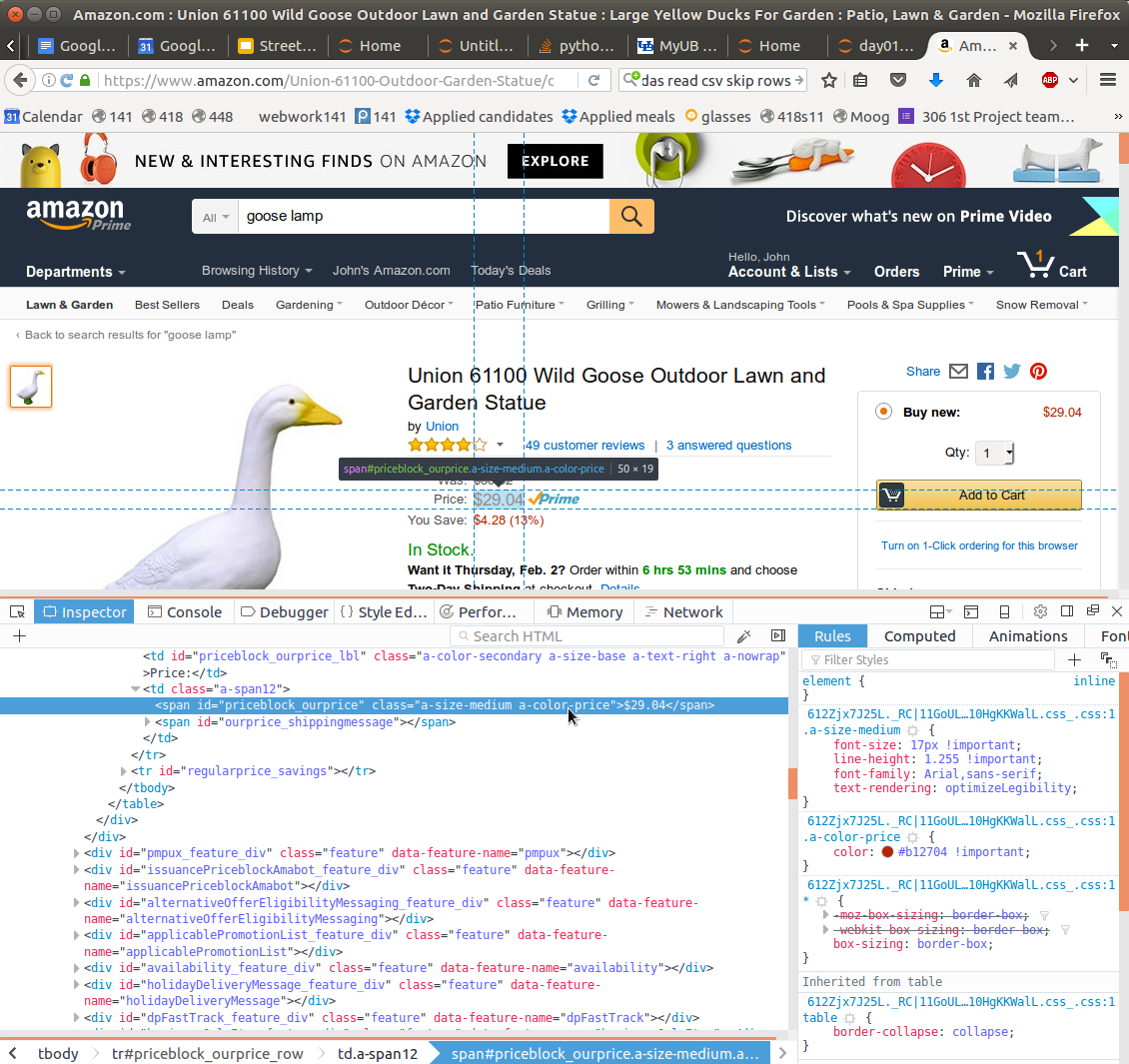The image size is (1129, 1064).
Task: Bookmark this page with the star icon
Action: point(829,81)
